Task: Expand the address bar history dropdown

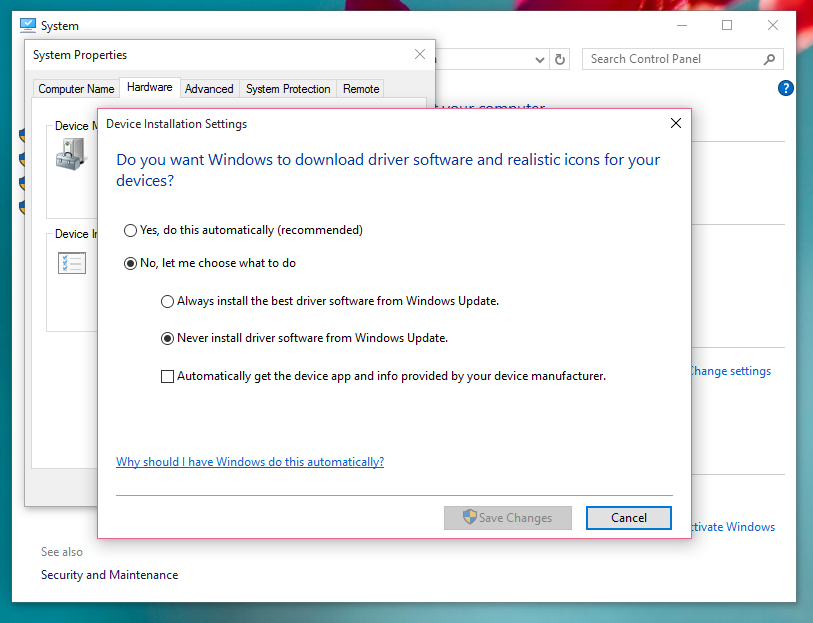Action: pyautogui.click(x=540, y=60)
